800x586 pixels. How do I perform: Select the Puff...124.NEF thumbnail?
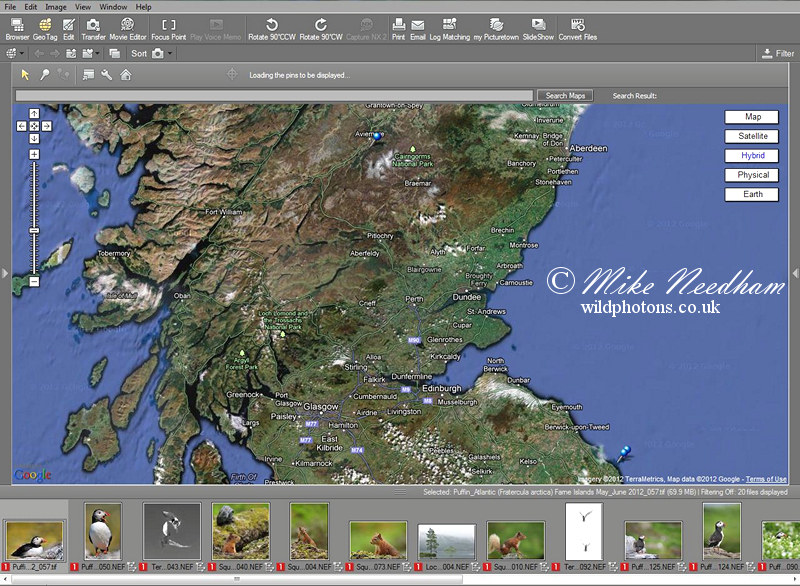click(721, 531)
